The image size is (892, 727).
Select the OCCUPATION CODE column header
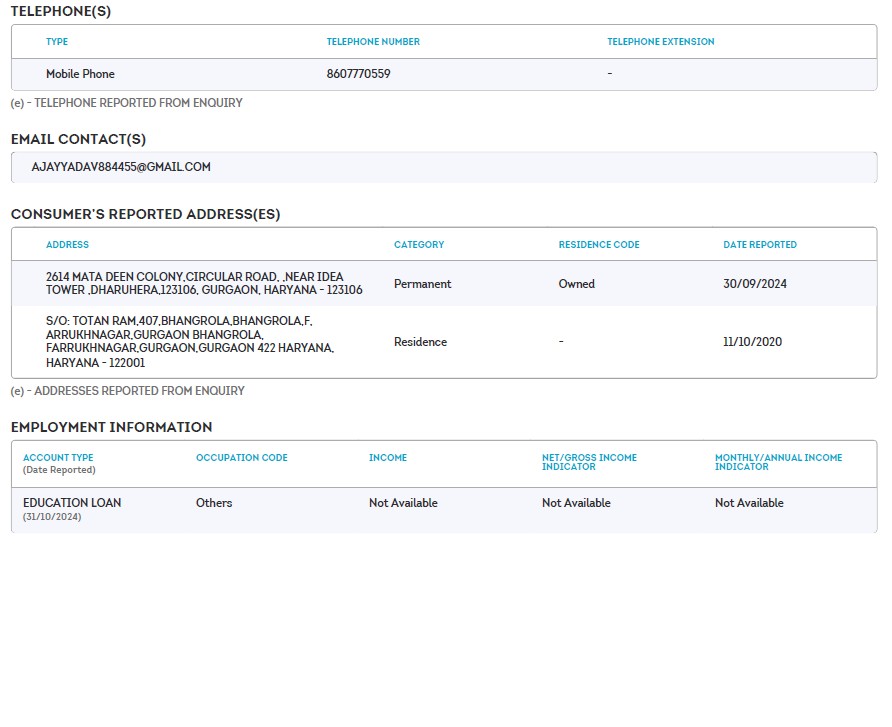(x=241, y=458)
